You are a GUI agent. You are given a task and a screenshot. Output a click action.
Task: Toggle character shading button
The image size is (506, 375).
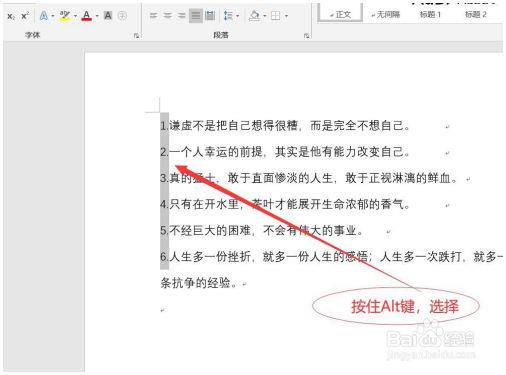coord(108,15)
